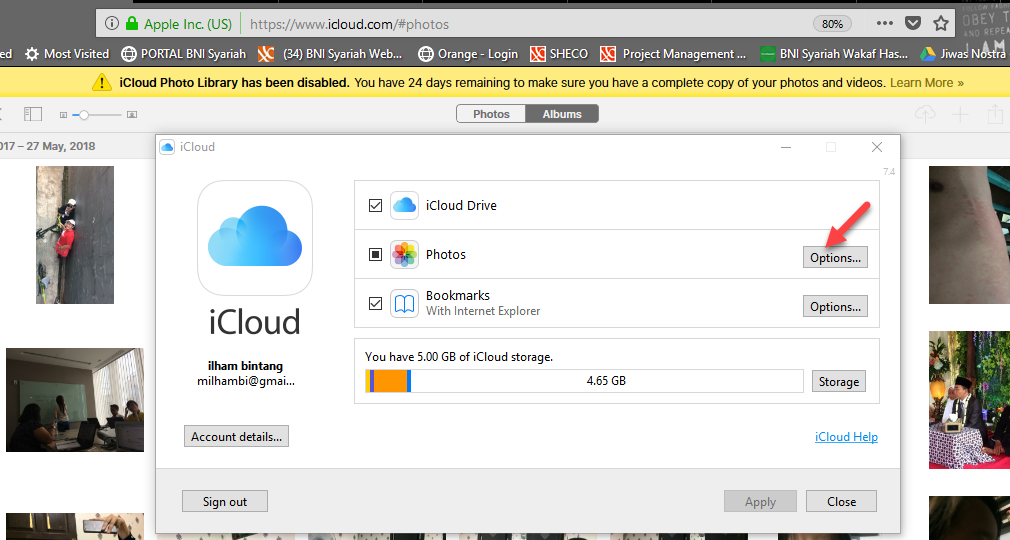Viewport: 1010px width, 540px height.
Task: Click the URL address field
Action: tap(525, 24)
